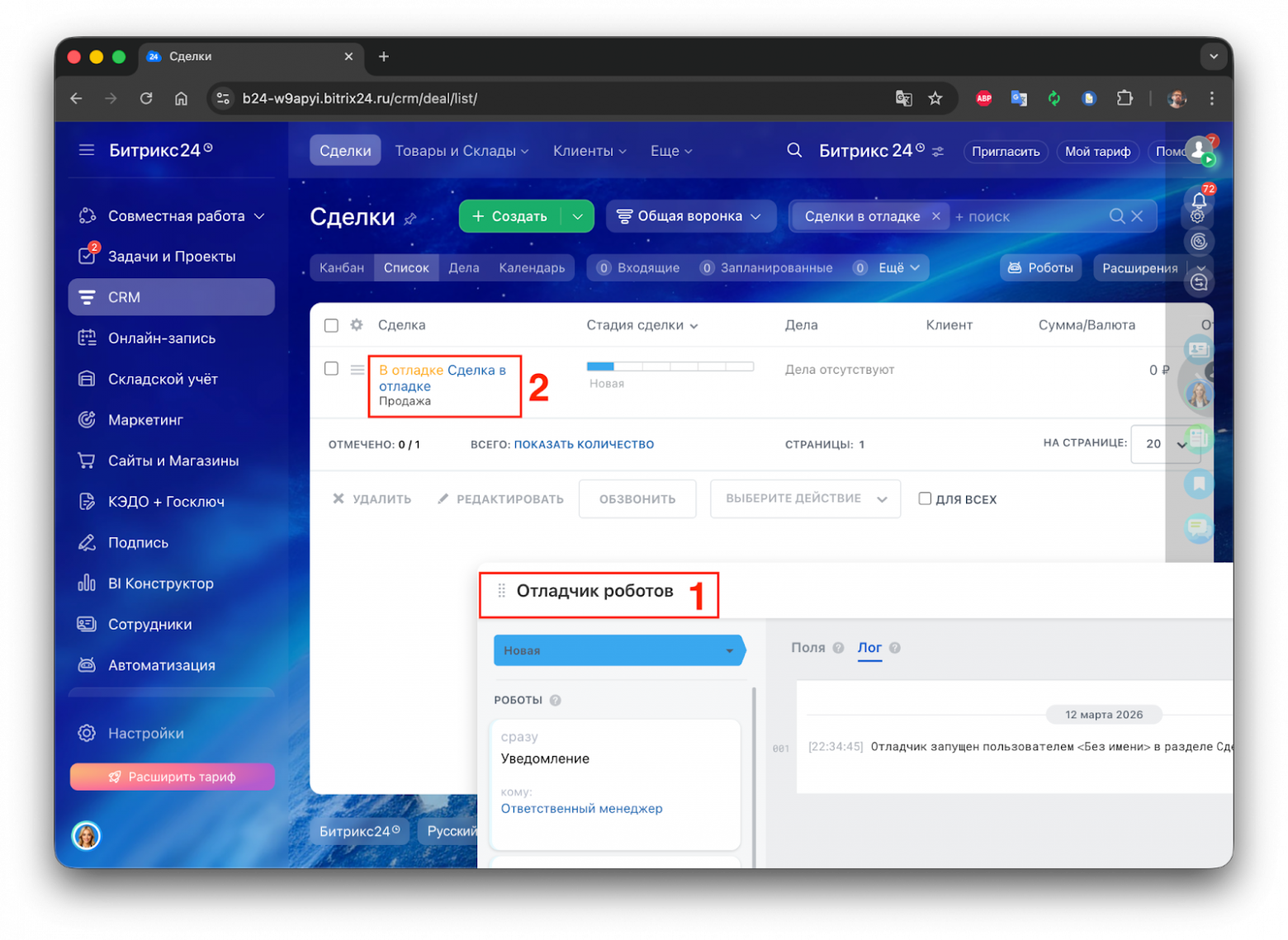
Task: Click Расширить тариф upgrade button
Action: pos(172,777)
